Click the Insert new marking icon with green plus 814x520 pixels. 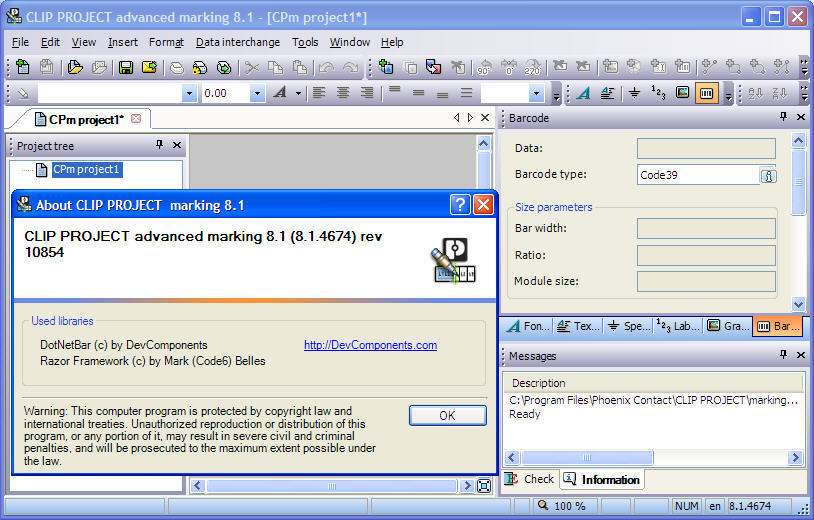click(385, 67)
